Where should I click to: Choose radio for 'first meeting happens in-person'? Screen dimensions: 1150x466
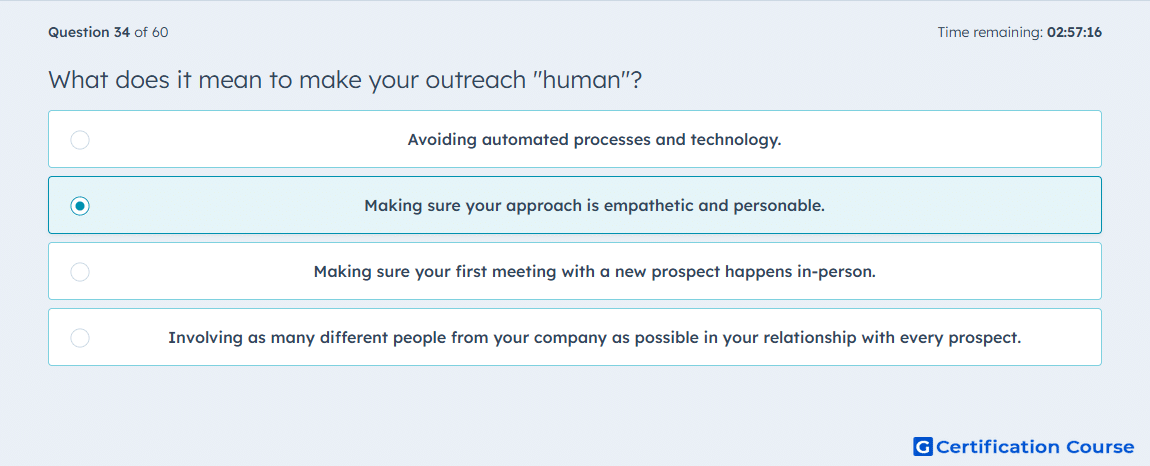point(80,272)
